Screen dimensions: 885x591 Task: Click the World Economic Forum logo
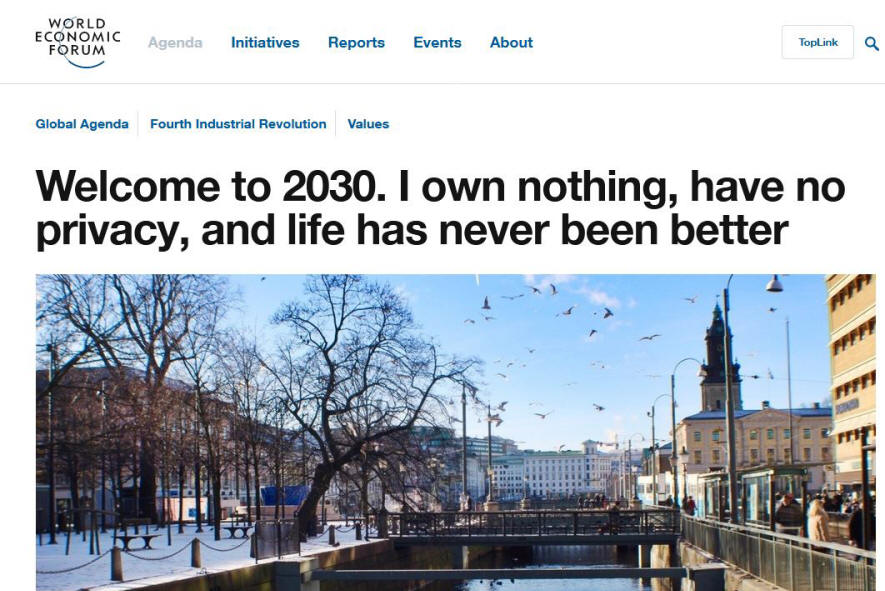77,42
